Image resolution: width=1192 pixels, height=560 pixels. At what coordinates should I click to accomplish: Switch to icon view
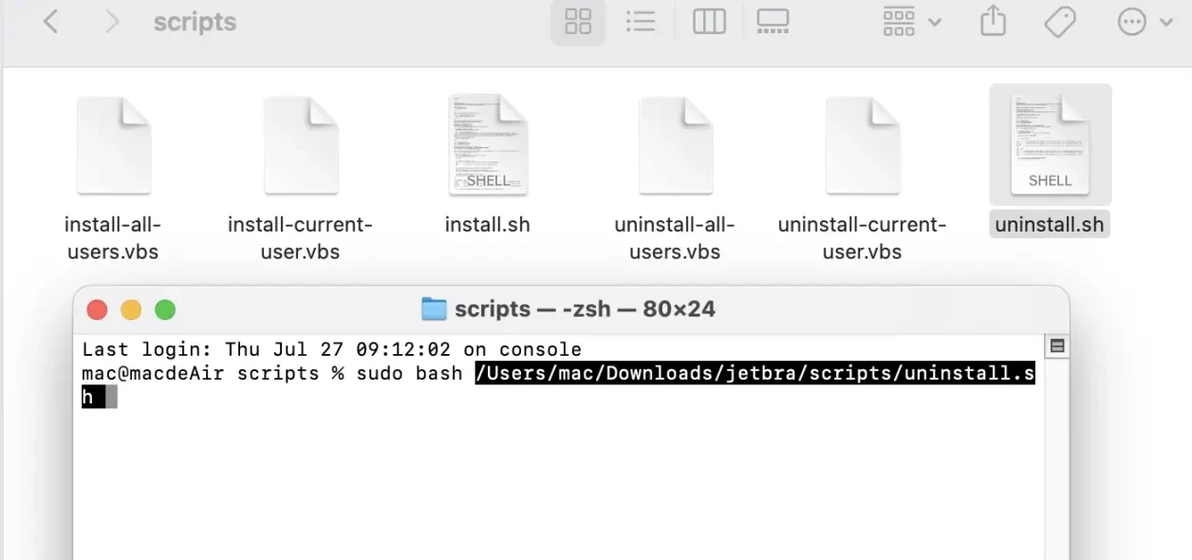(x=578, y=22)
